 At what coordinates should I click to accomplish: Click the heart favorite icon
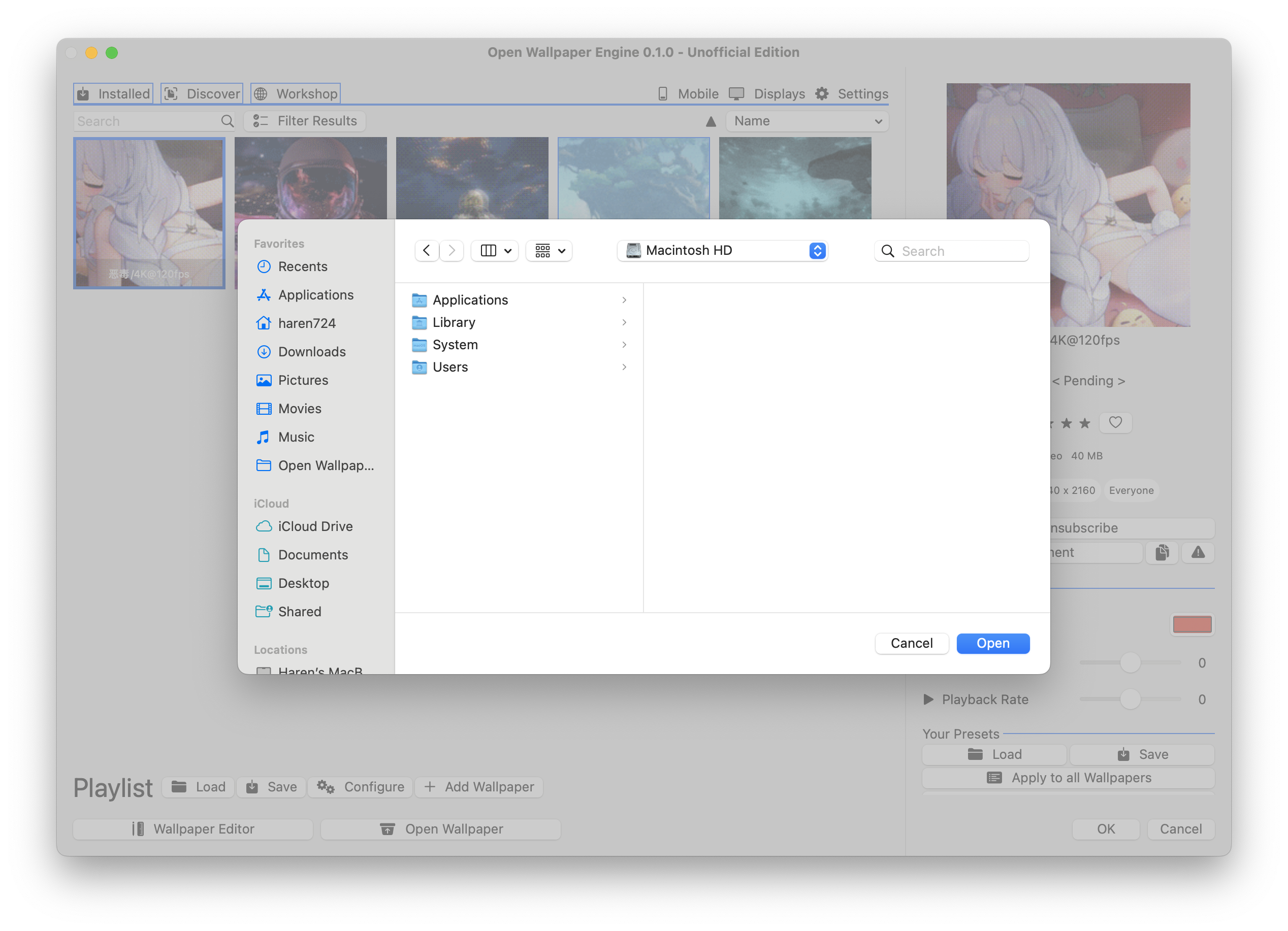[x=1115, y=422]
